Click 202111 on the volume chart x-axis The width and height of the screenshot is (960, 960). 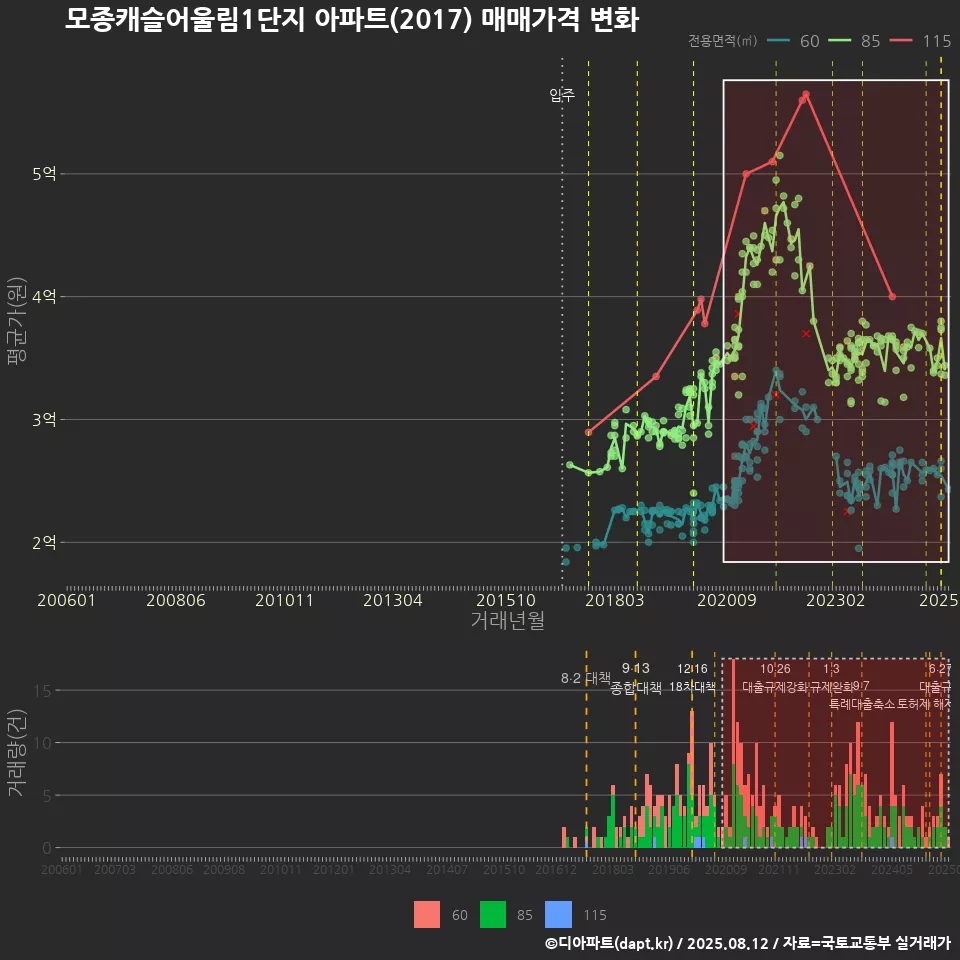click(x=778, y=869)
